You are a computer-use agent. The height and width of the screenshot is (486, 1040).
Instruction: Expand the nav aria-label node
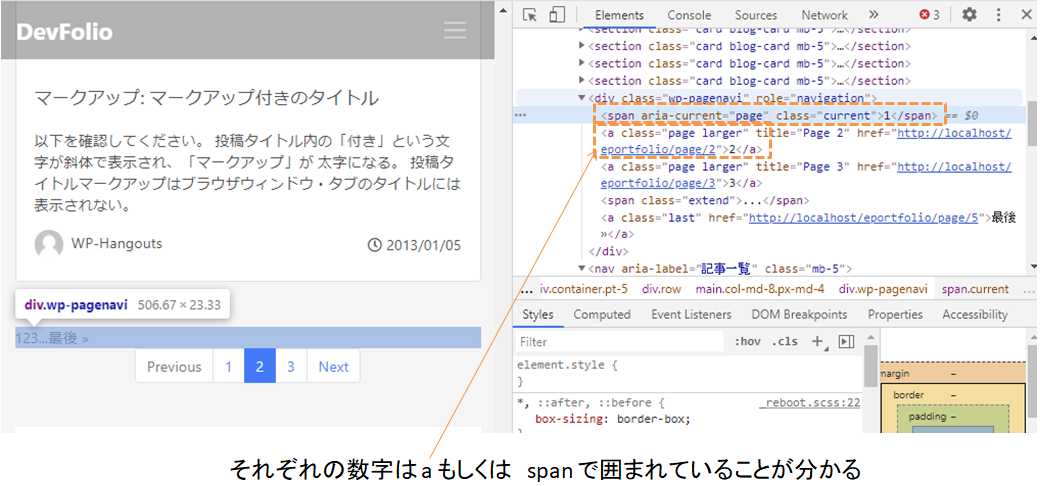(x=582, y=269)
